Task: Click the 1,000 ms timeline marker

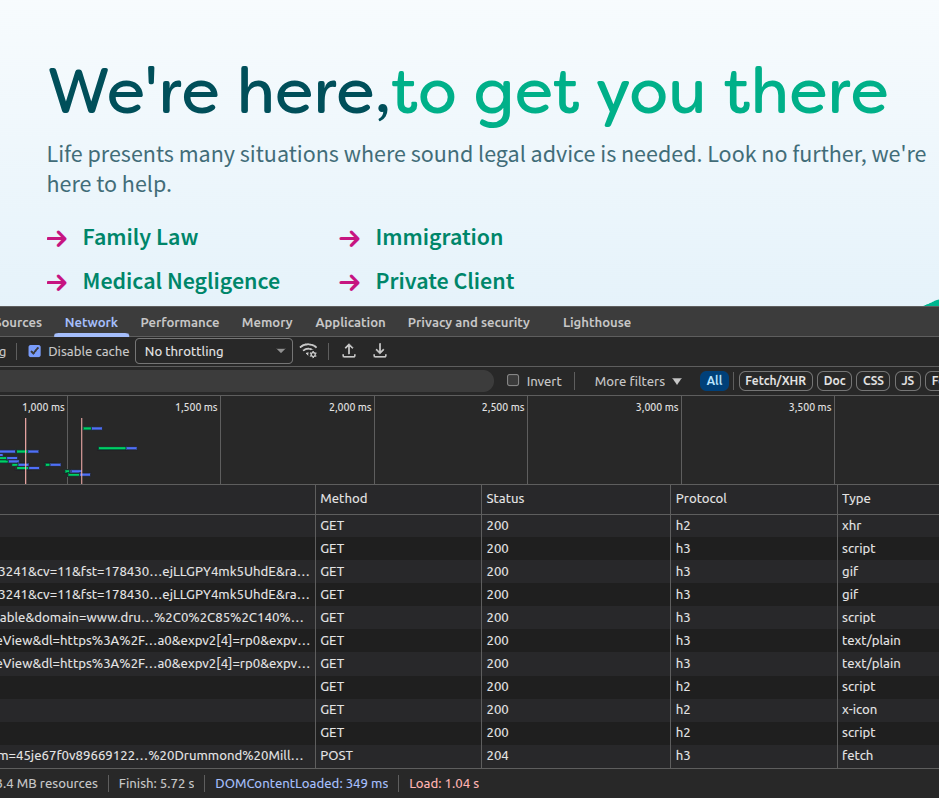Action: click(43, 407)
